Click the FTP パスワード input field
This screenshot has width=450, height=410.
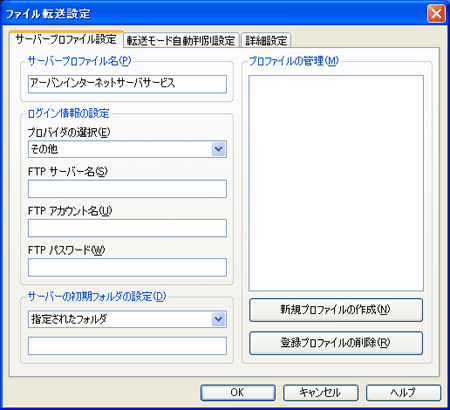(x=127, y=267)
